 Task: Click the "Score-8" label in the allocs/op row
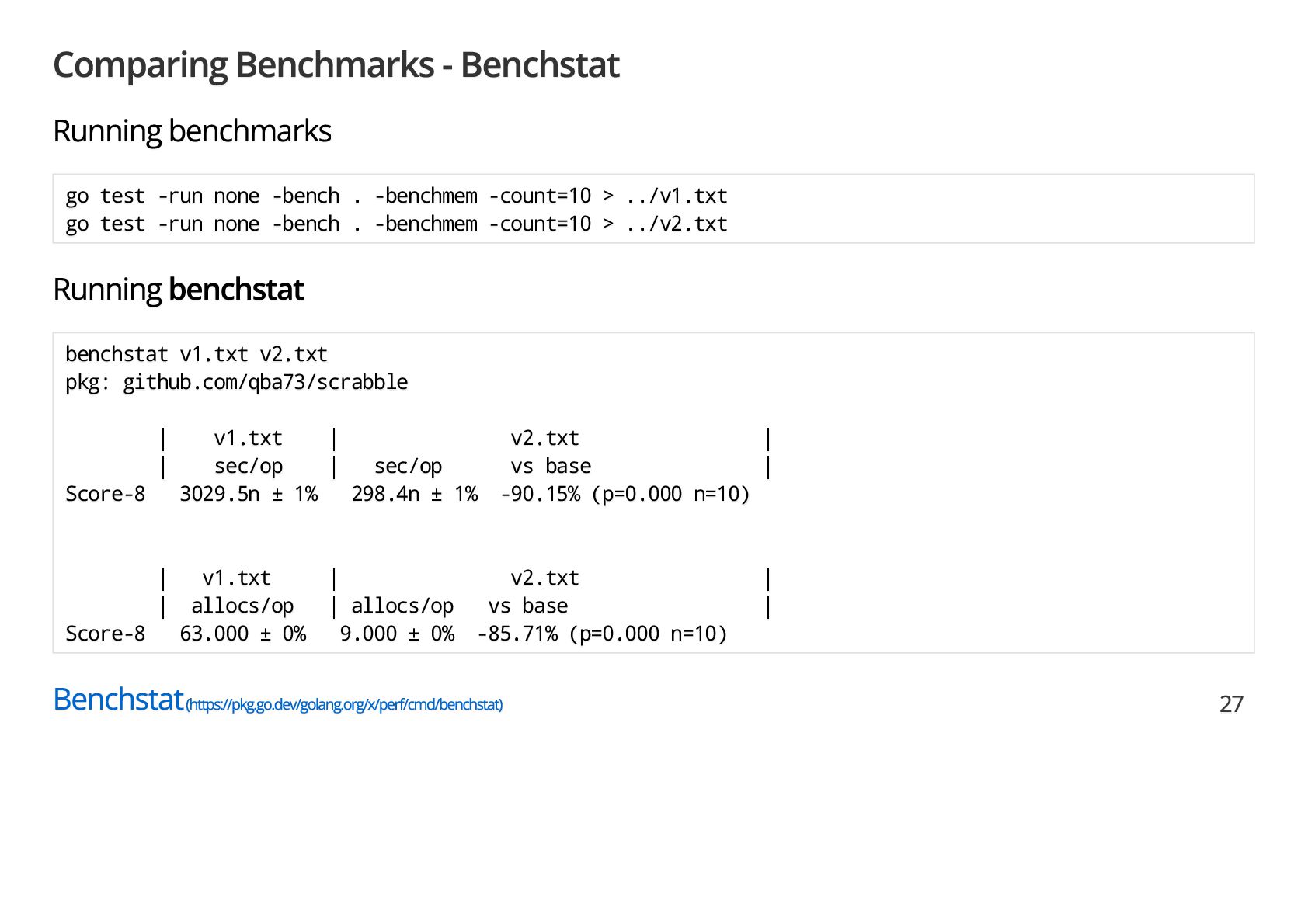tap(105, 634)
